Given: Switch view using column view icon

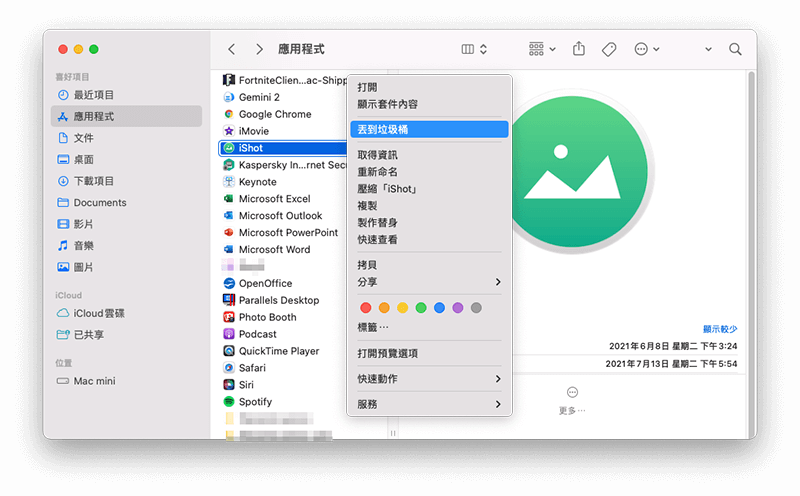Looking at the screenshot, I should [x=468, y=49].
